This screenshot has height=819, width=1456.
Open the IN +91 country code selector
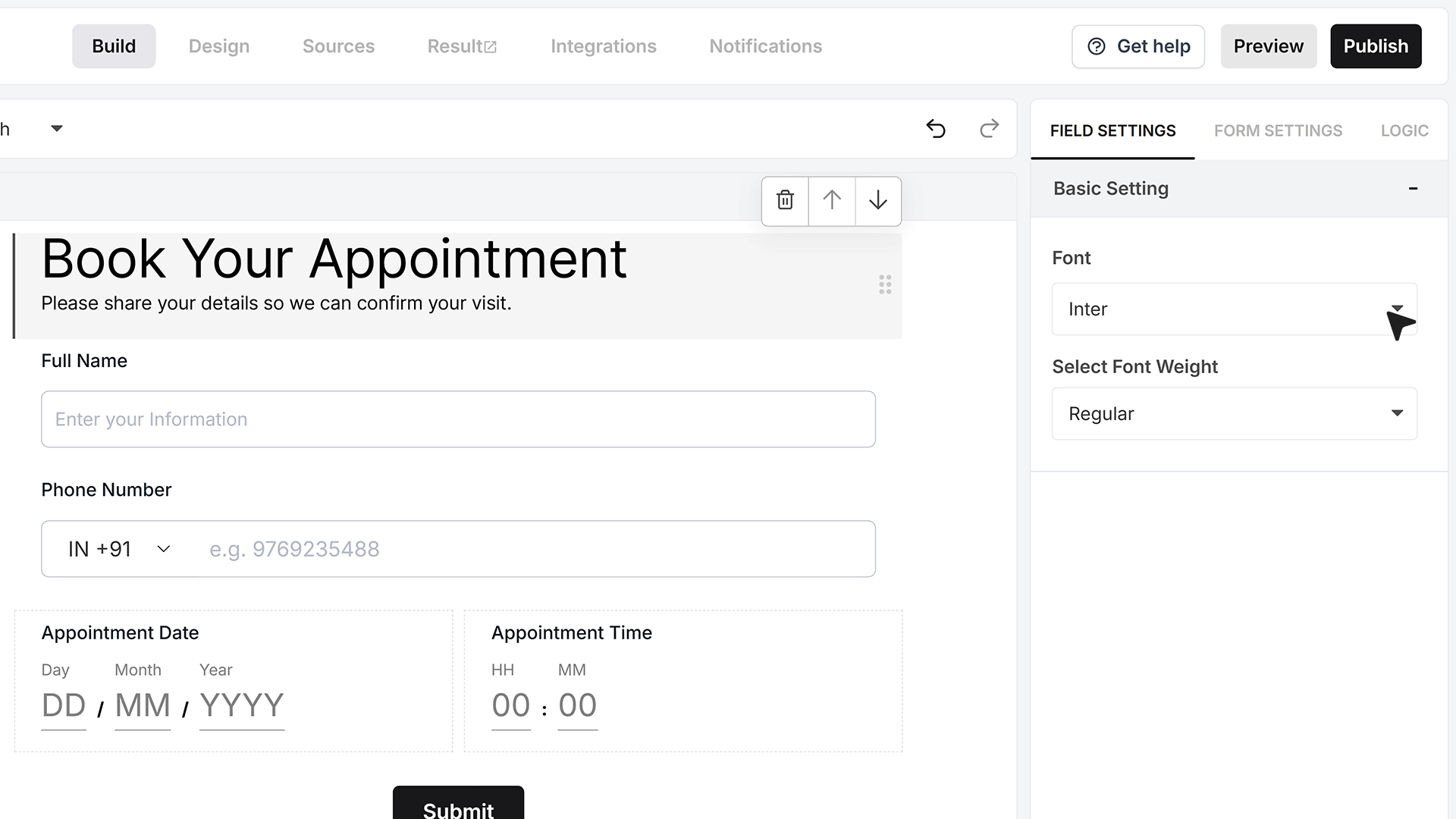click(x=119, y=549)
